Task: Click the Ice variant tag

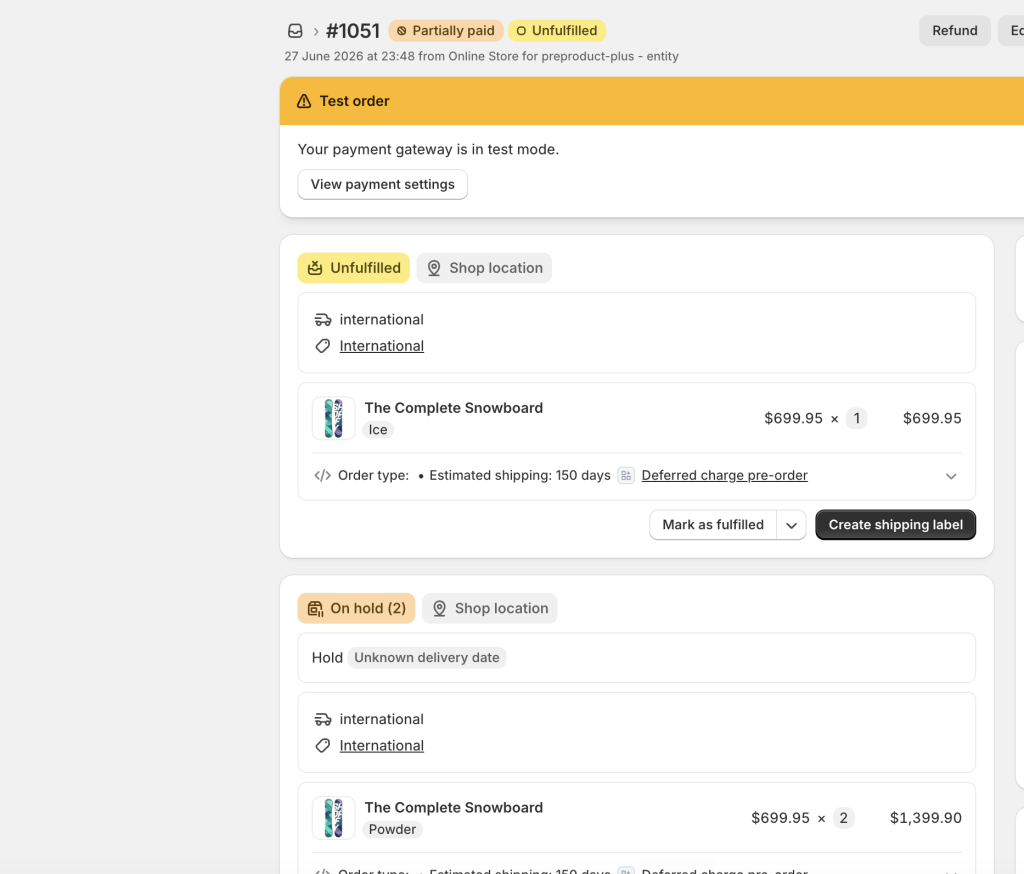Action: 378,430
